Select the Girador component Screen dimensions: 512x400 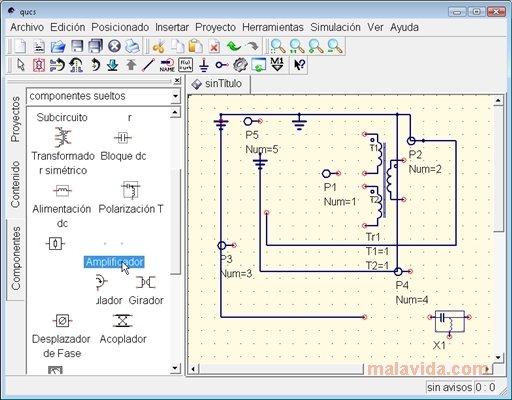coord(146,290)
